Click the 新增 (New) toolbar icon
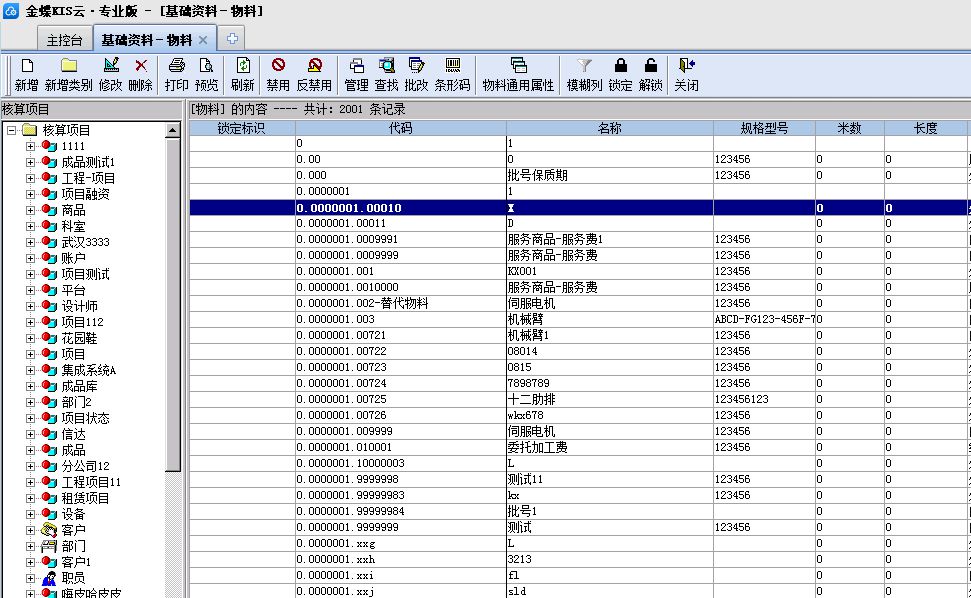 pyautogui.click(x=27, y=66)
